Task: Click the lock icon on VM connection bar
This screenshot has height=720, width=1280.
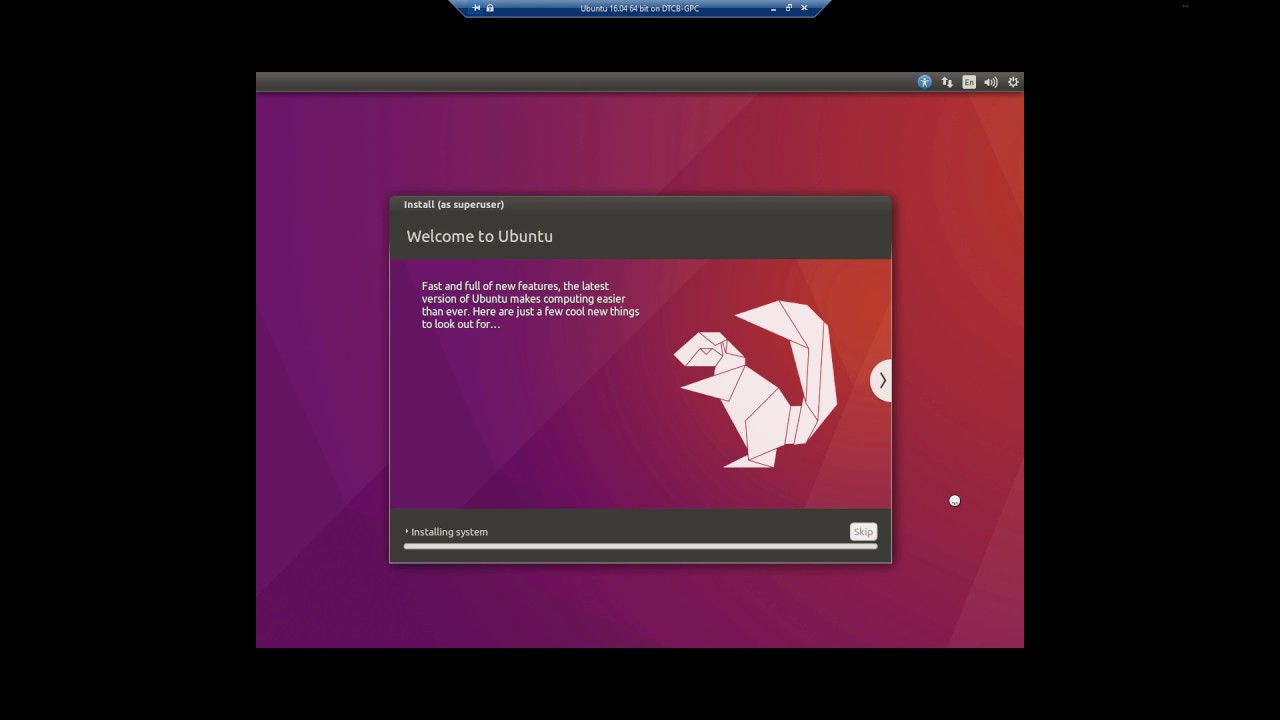Action: click(490, 8)
